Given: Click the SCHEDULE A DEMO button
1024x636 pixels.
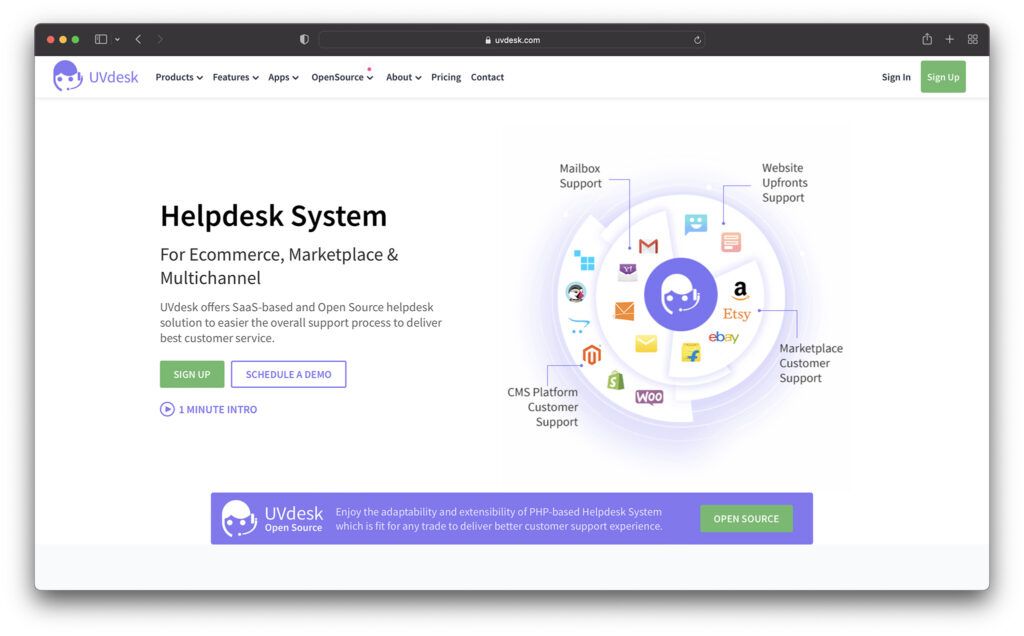Looking at the screenshot, I should [288, 374].
